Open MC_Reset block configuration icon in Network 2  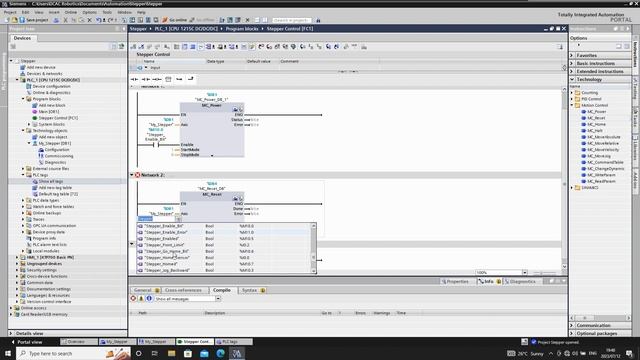tap(235, 198)
